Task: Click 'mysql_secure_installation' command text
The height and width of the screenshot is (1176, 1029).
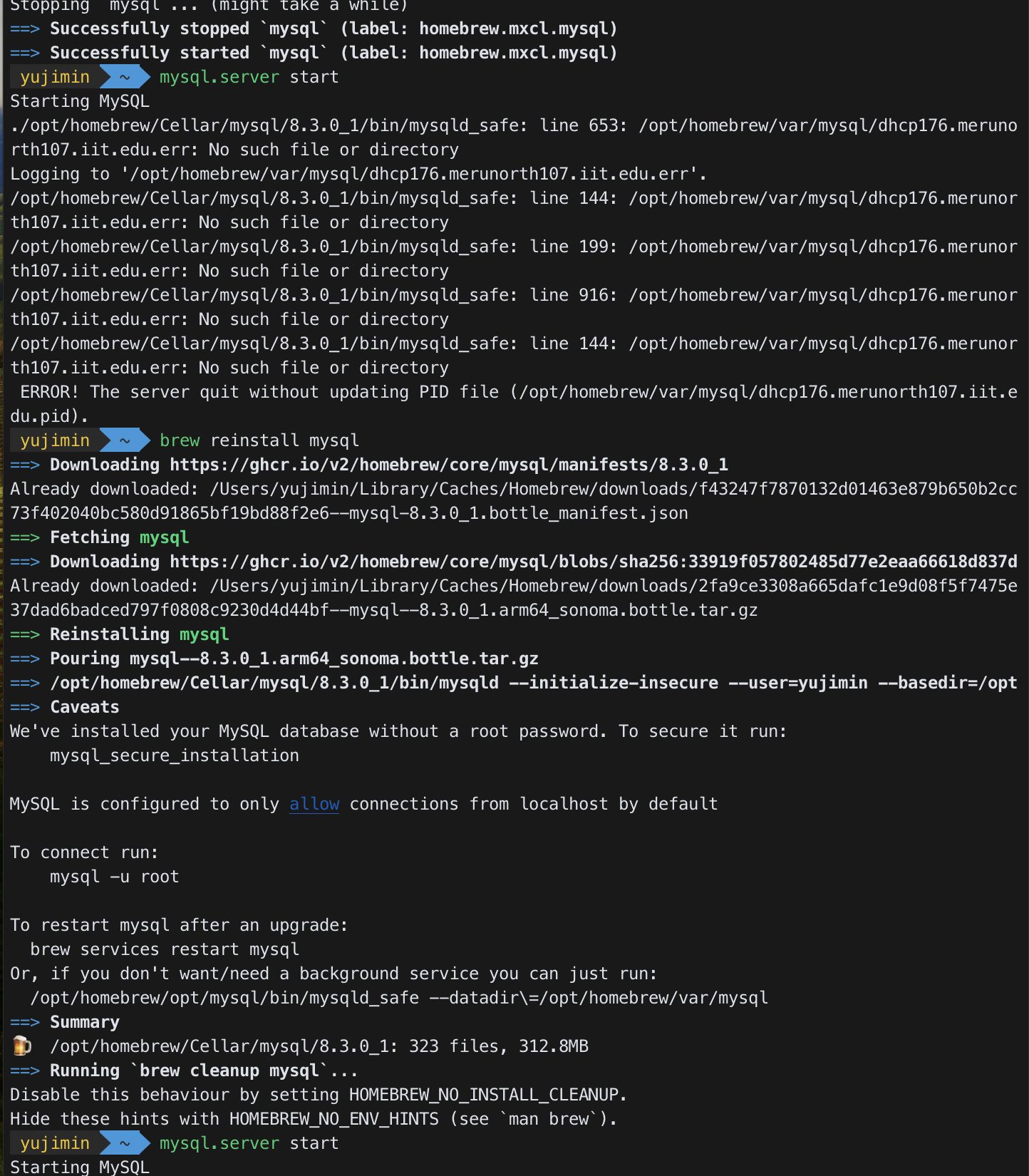Action: (175, 755)
